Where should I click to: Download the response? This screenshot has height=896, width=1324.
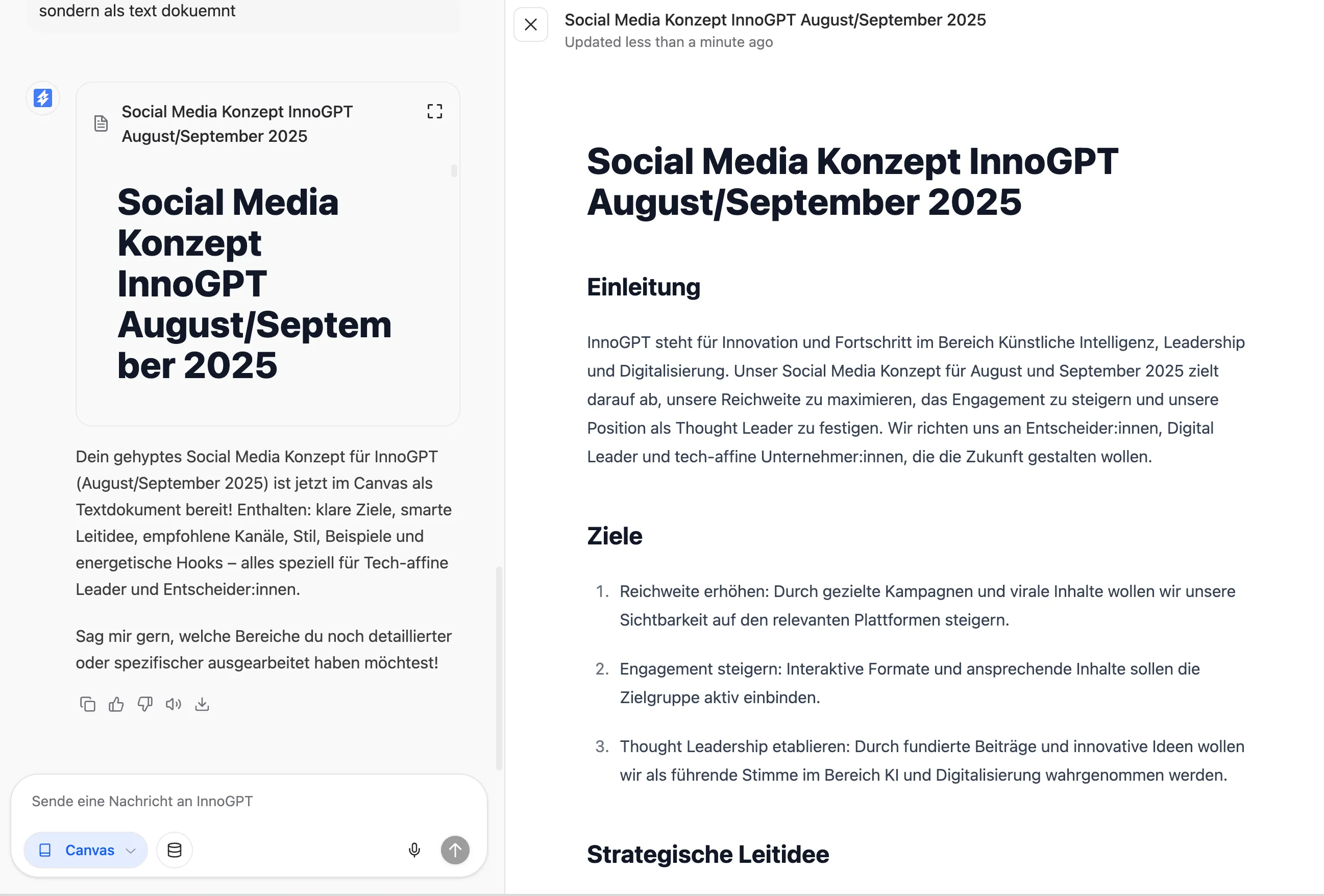tap(202, 705)
